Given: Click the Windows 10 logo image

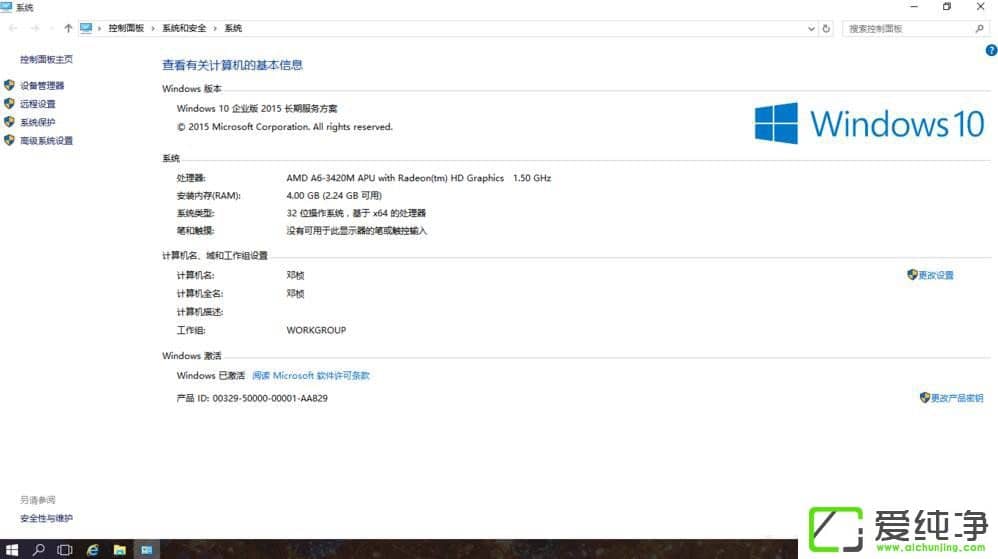Looking at the screenshot, I should click(869, 123).
